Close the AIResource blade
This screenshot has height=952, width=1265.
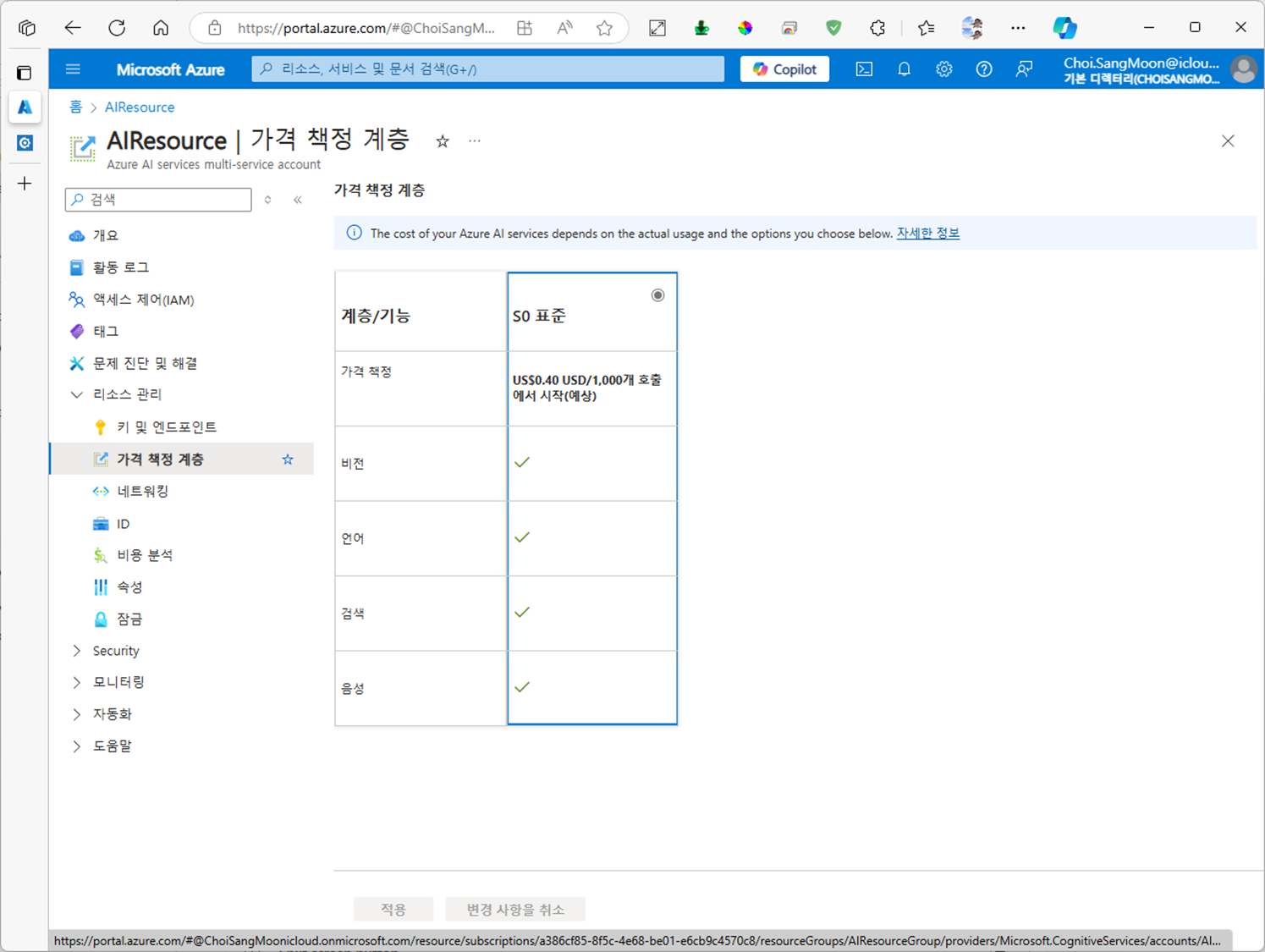point(1228,141)
